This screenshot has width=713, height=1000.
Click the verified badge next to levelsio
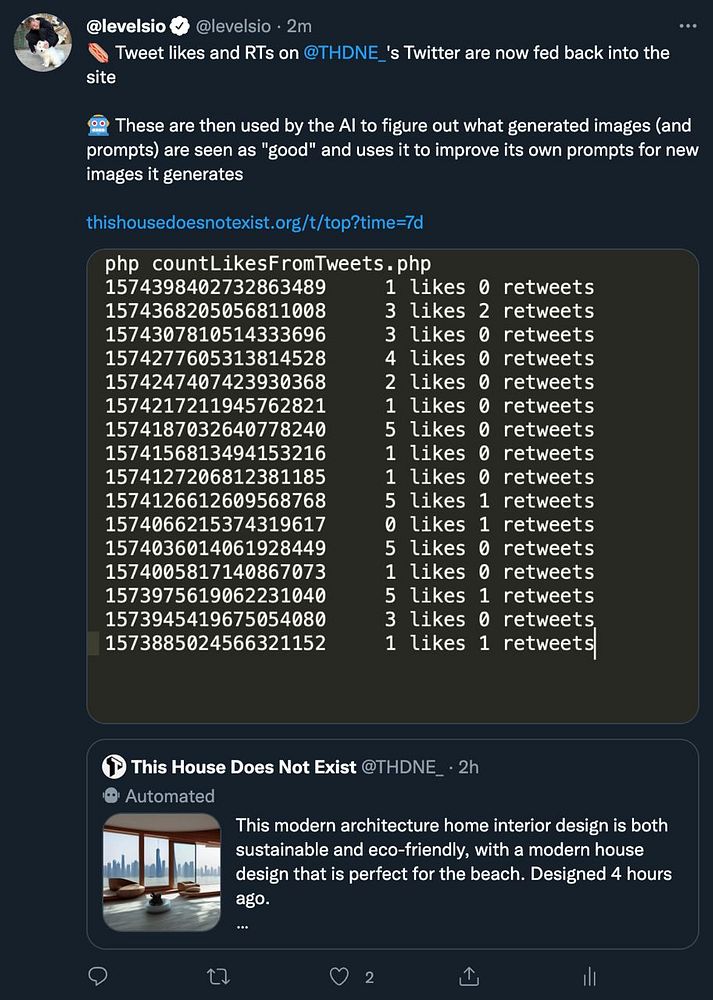179,27
